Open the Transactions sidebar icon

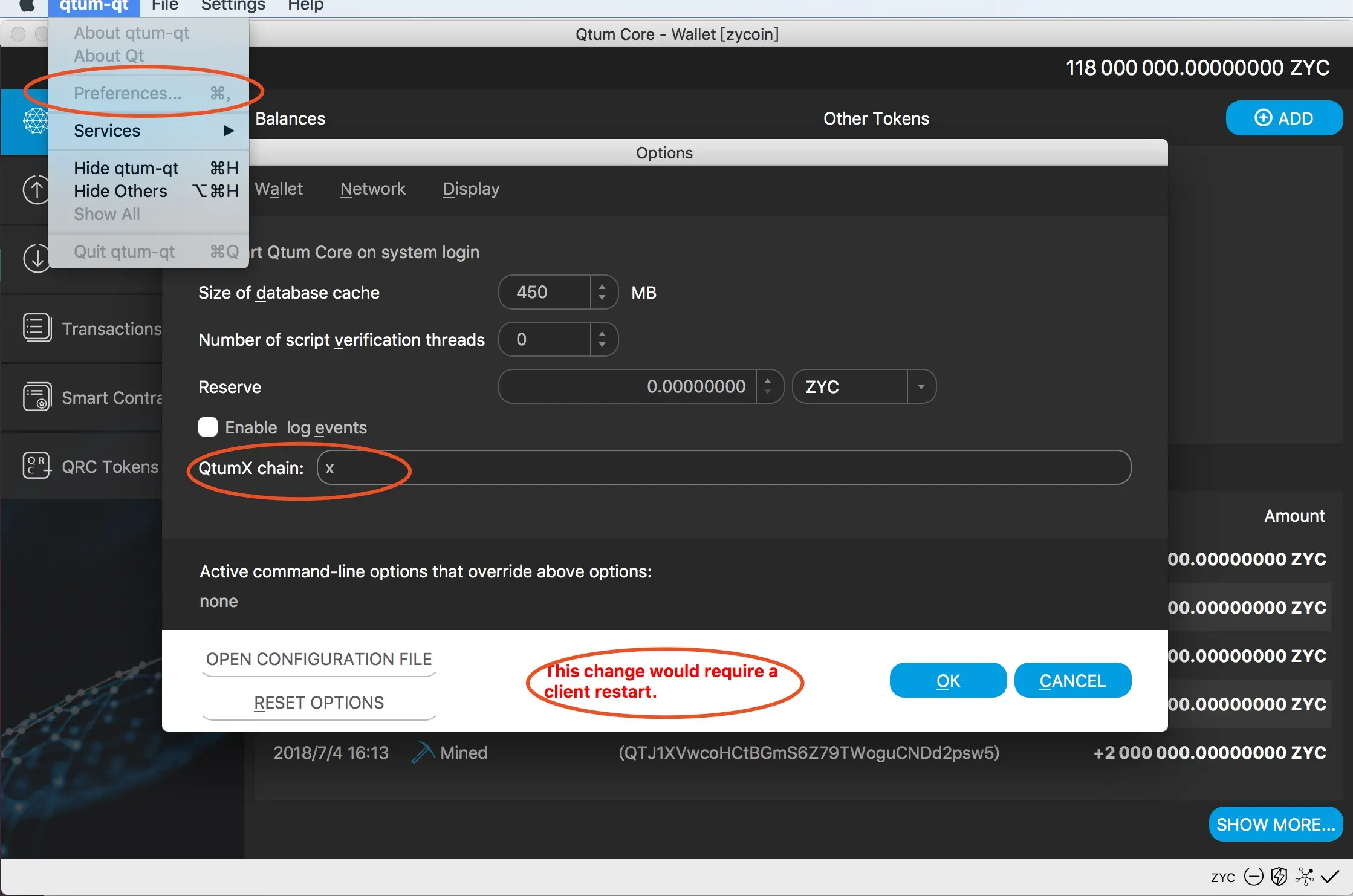coord(37,328)
